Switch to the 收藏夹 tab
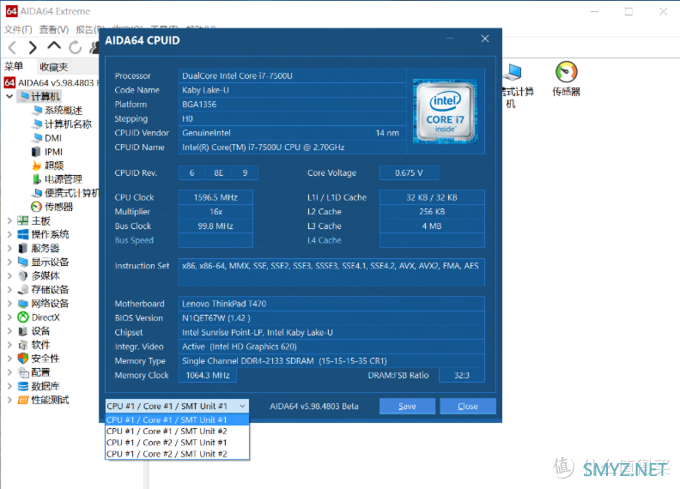Image resolution: width=680 pixels, height=489 pixels. click(x=53, y=67)
